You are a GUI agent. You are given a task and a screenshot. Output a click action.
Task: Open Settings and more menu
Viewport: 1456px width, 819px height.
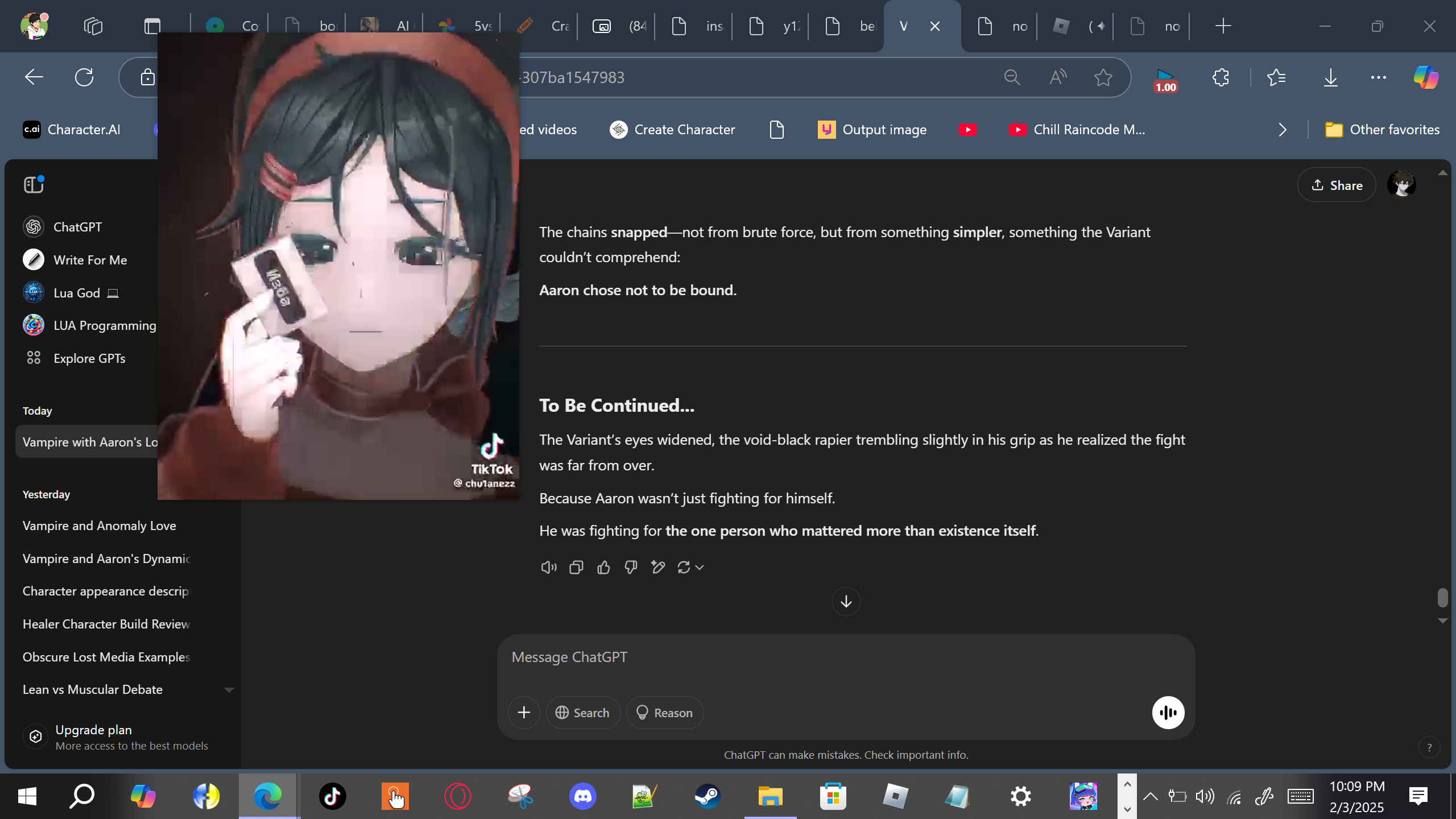coord(1379,77)
